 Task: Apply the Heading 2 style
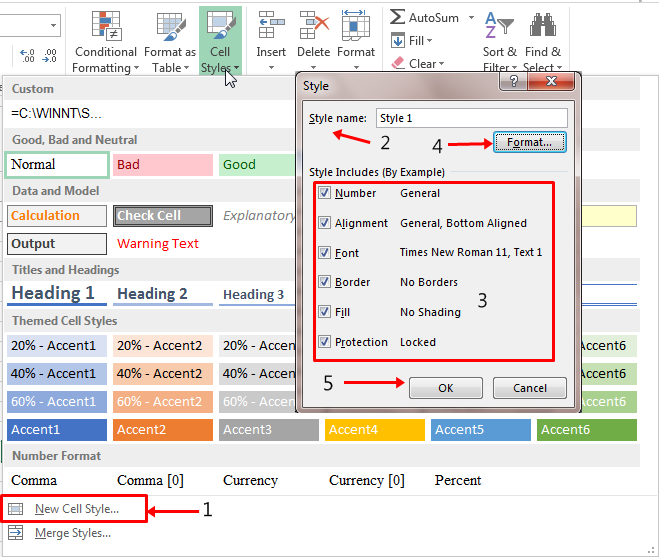(163, 294)
